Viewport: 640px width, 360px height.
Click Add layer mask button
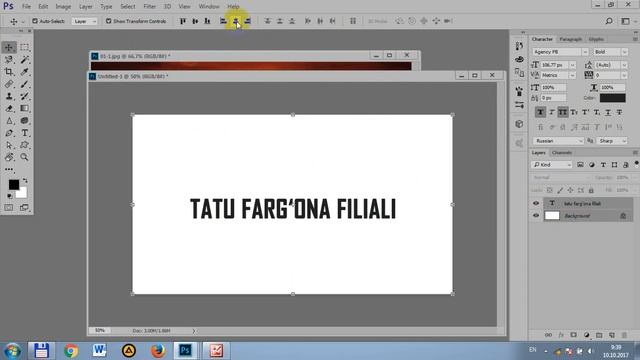pyautogui.click(x=573, y=335)
